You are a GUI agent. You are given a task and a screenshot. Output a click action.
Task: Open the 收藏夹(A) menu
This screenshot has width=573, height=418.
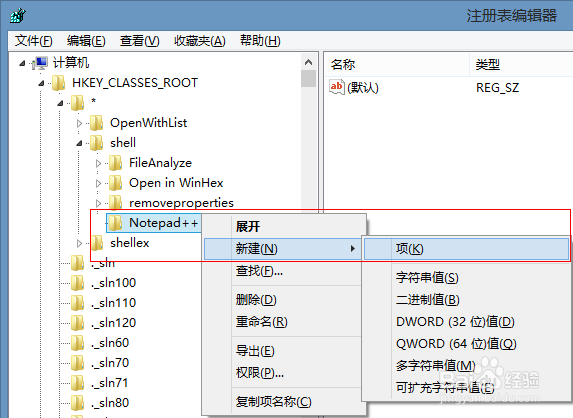click(200, 41)
